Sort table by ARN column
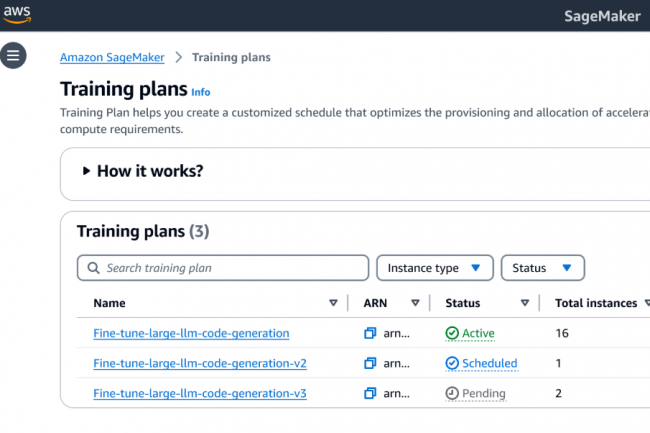 point(415,303)
